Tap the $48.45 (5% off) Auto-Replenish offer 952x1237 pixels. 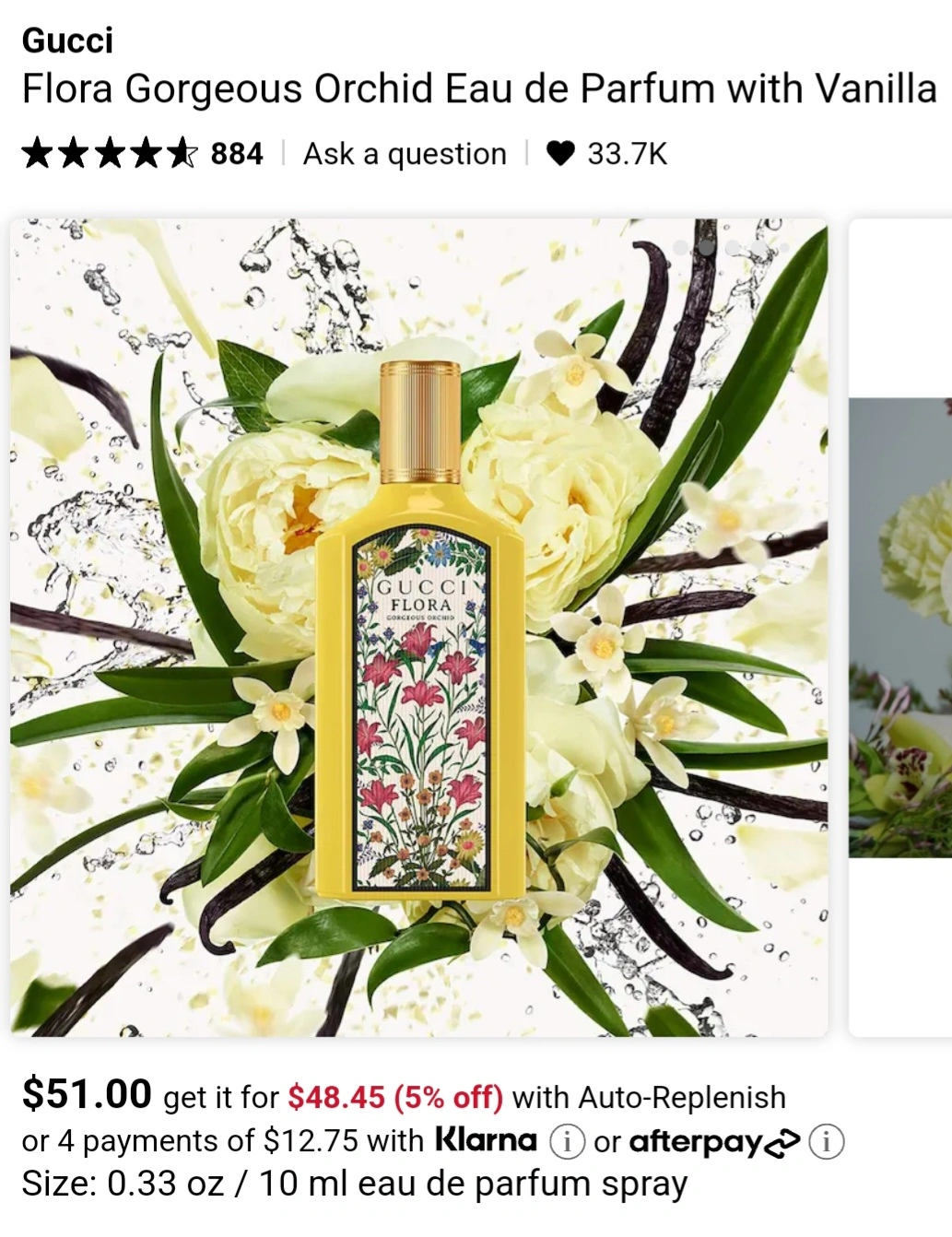pyautogui.click(x=395, y=1097)
